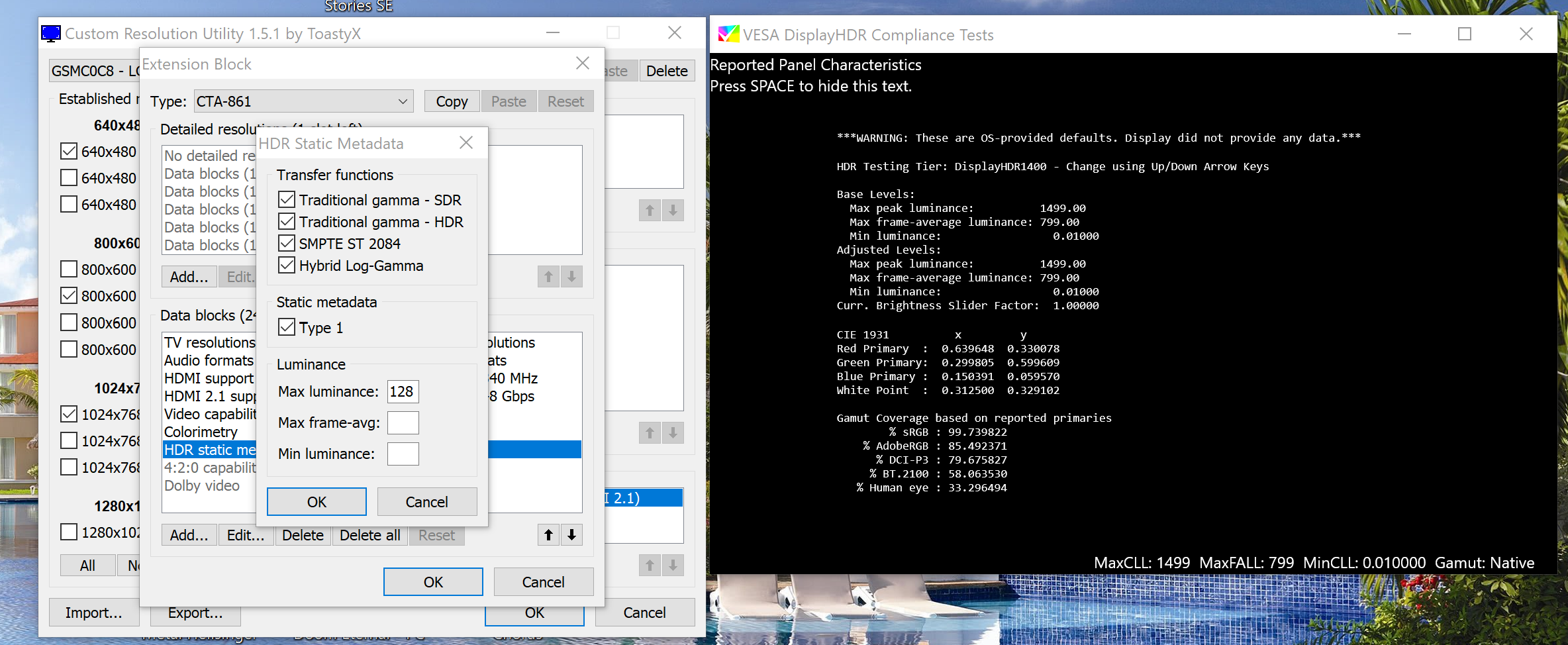This screenshot has width=1568, height=645.
Task: Open the GSMC0C8 display selector dropdown
Action: coord(95,71)
